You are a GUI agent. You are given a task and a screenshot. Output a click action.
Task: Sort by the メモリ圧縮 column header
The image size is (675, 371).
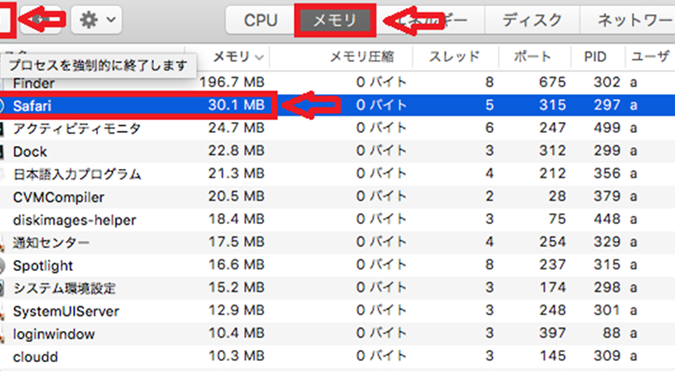(x=362, y=57)
